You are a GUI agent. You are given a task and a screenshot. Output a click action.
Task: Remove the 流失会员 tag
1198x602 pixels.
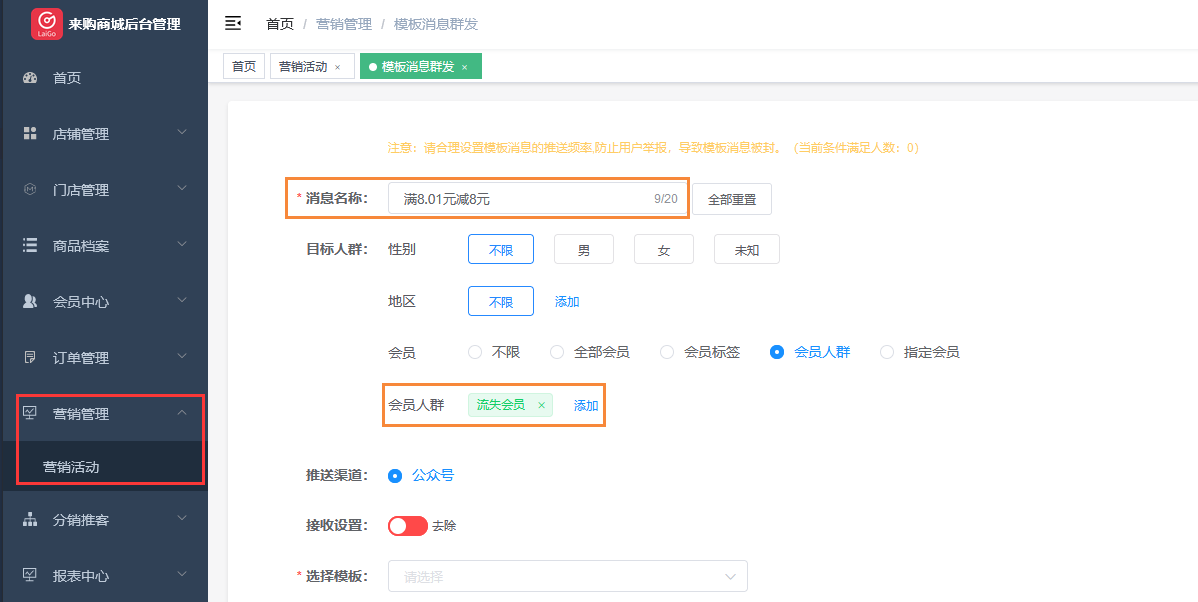coord(541,405)
